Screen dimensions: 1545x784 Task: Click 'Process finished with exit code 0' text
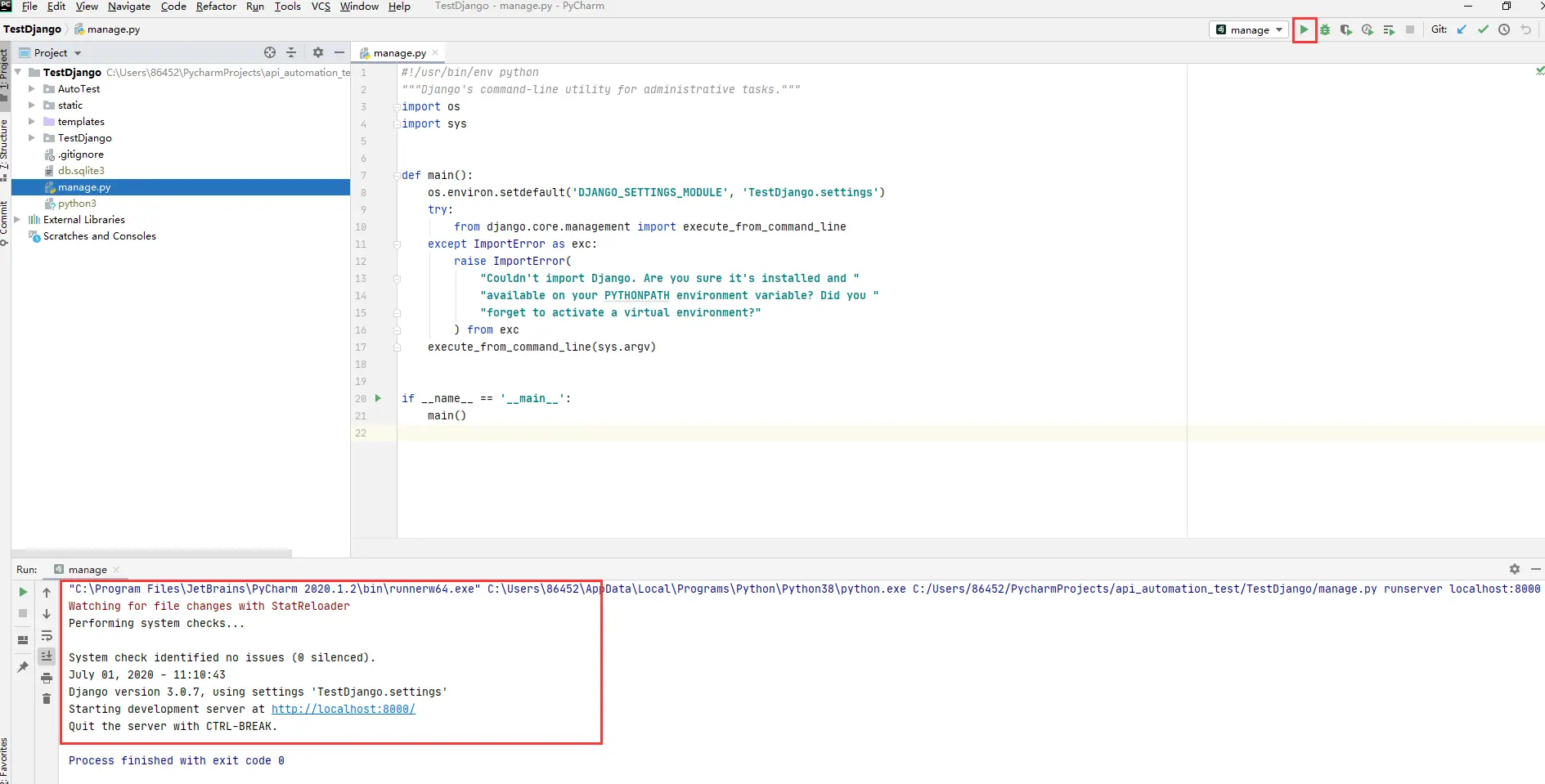click(177, 760)
